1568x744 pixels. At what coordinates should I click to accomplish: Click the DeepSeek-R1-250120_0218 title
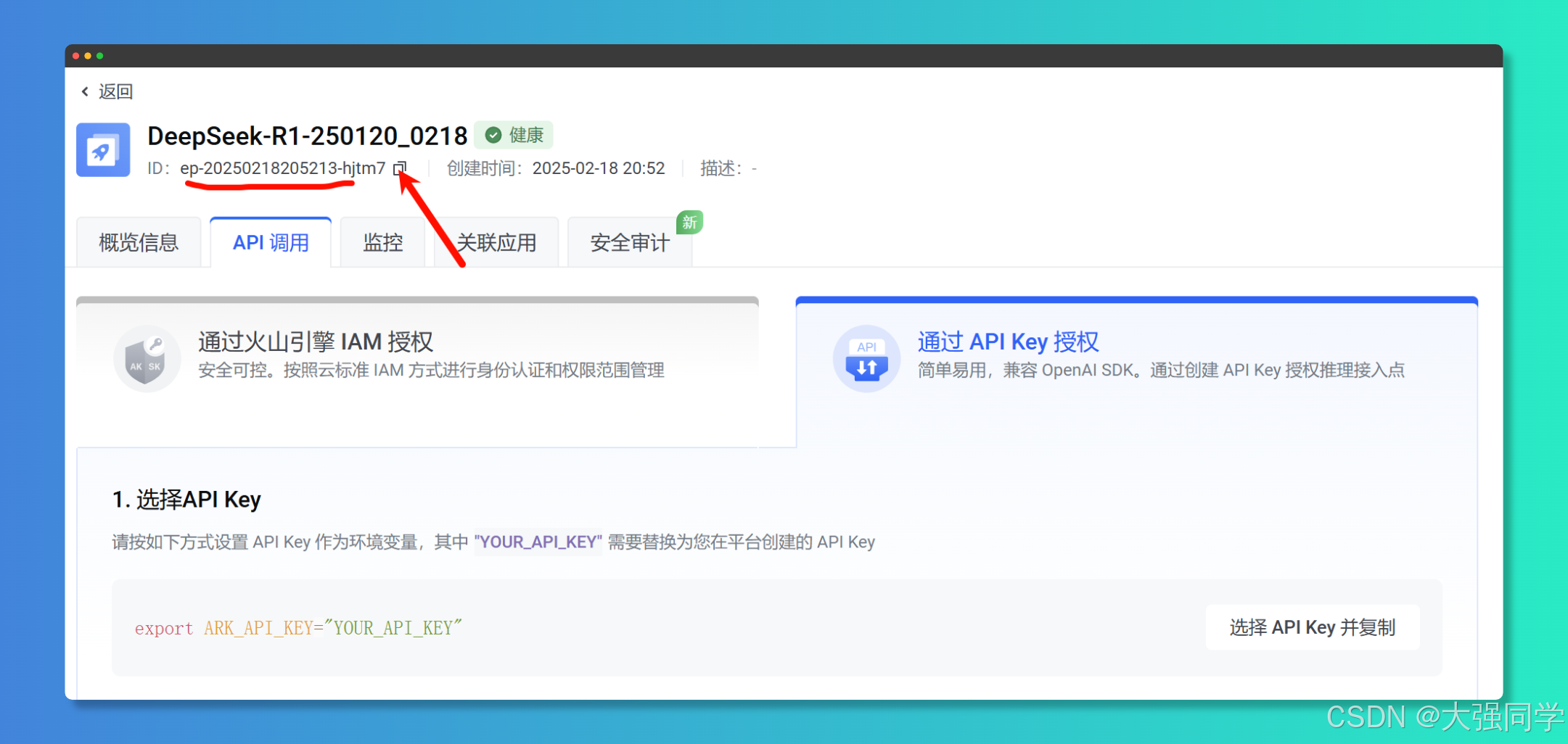(307, 136)
